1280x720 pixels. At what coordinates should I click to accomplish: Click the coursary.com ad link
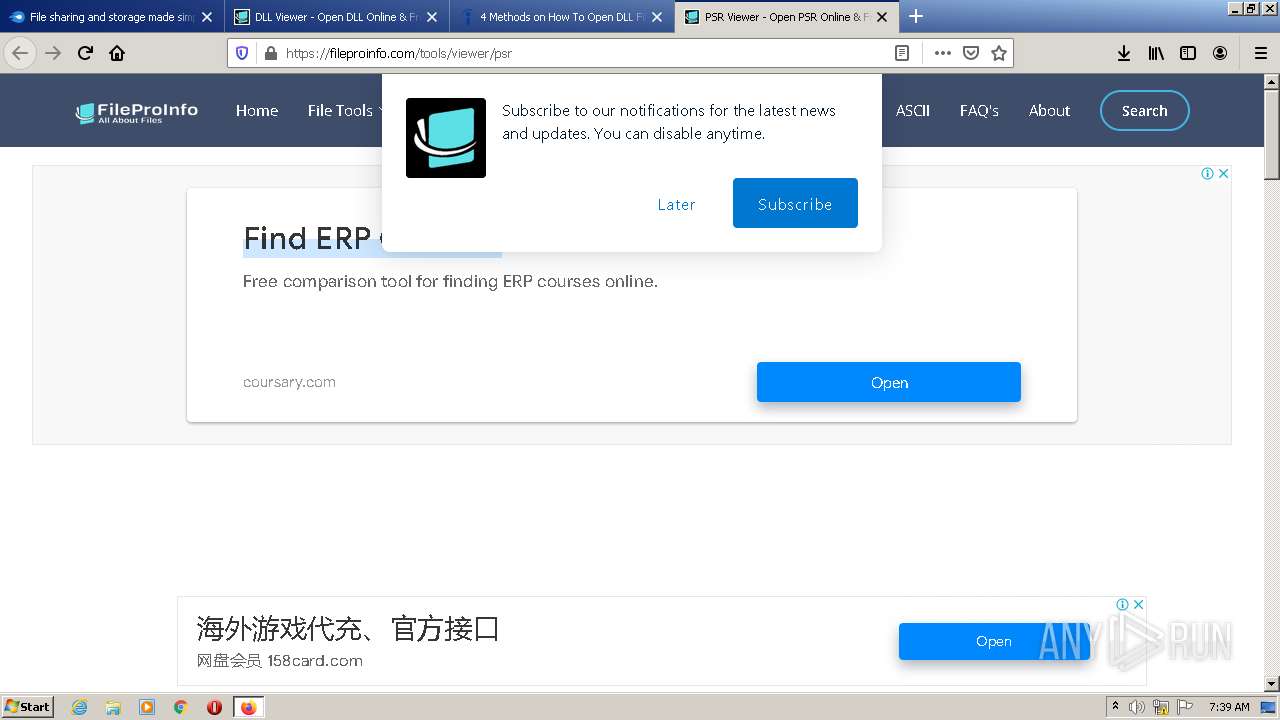pyautogui.click(x=289, y=382)
